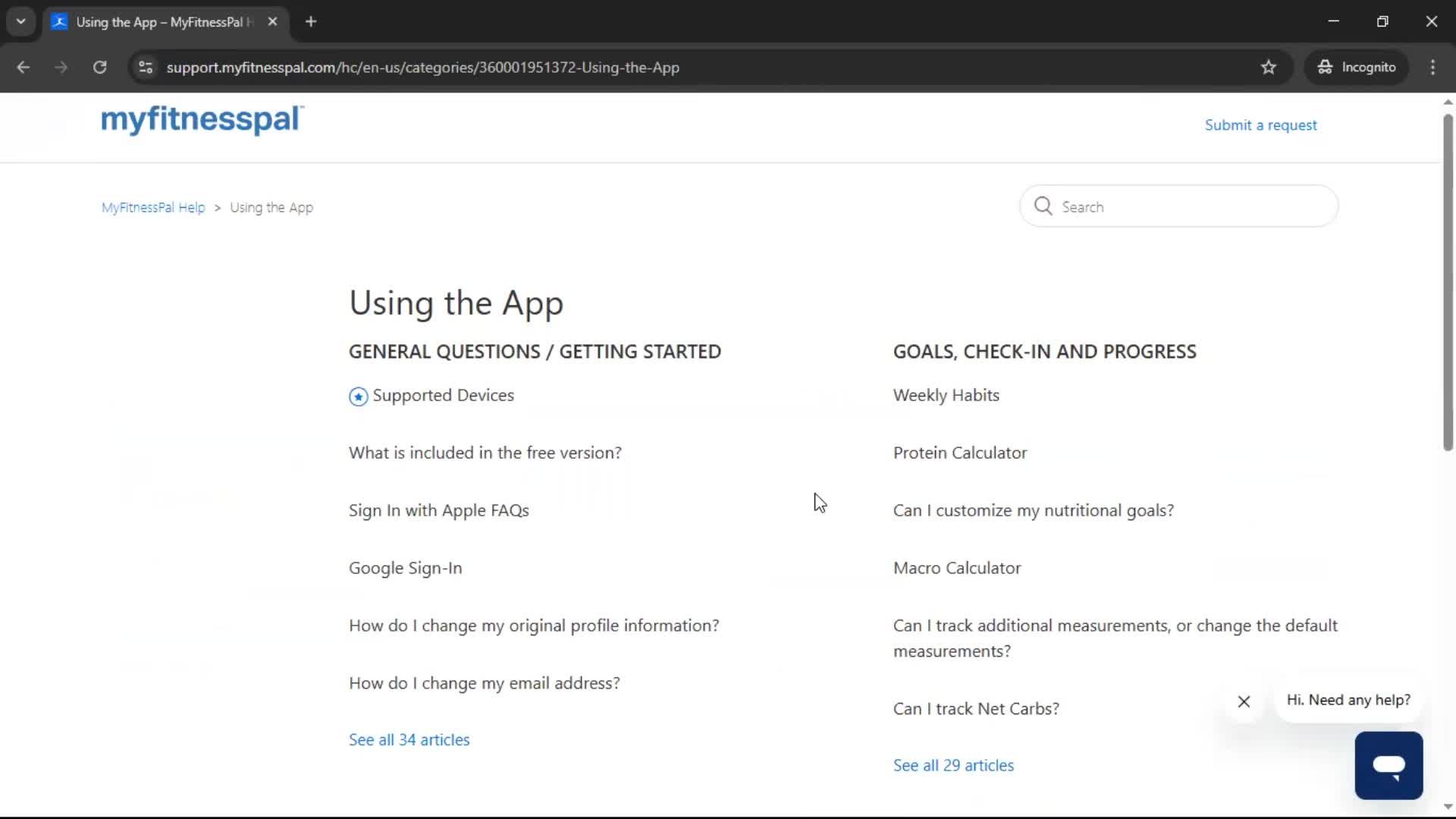Minimize the browser window
Image resolution: width=1456 pixels, height=819 pixels.
1333,22
